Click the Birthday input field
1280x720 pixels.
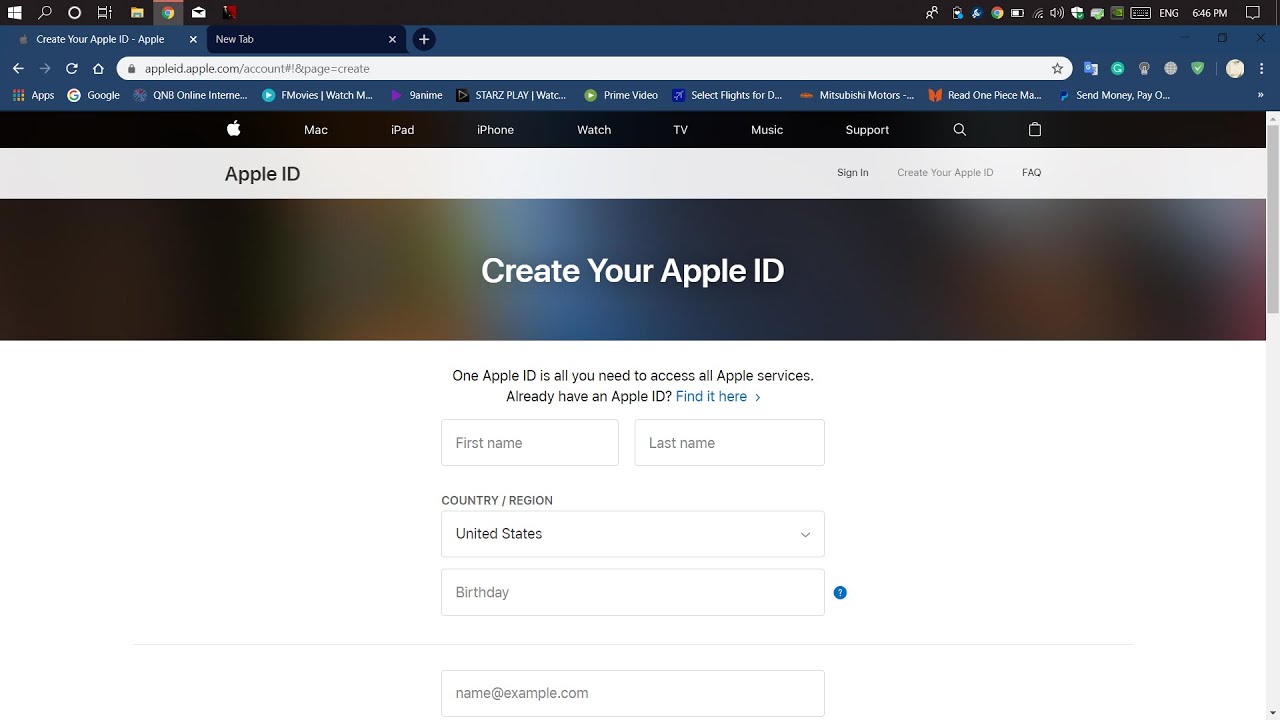pos(633,592)
